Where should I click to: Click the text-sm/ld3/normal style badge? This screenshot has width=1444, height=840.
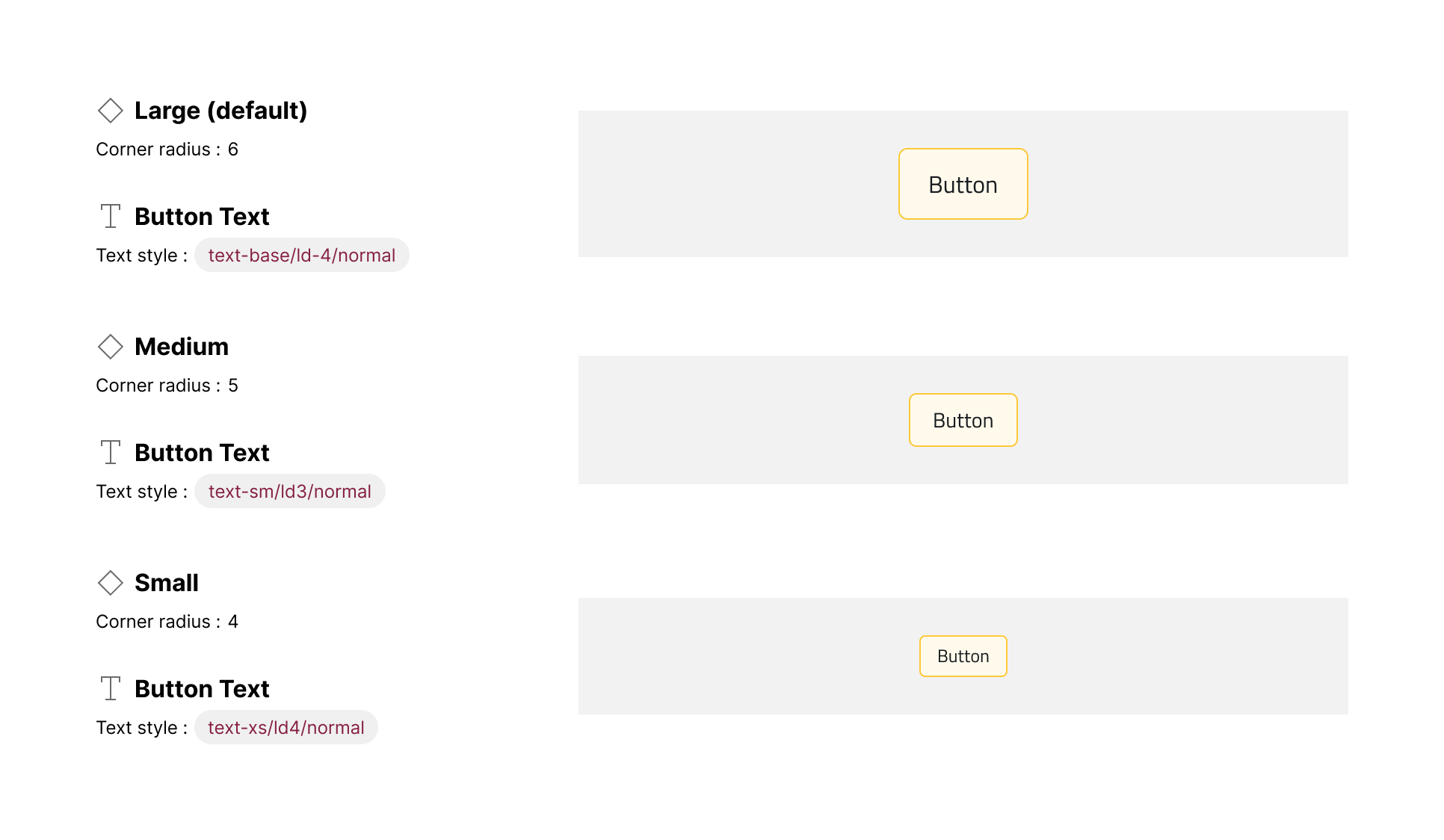(x=290, y=491)
